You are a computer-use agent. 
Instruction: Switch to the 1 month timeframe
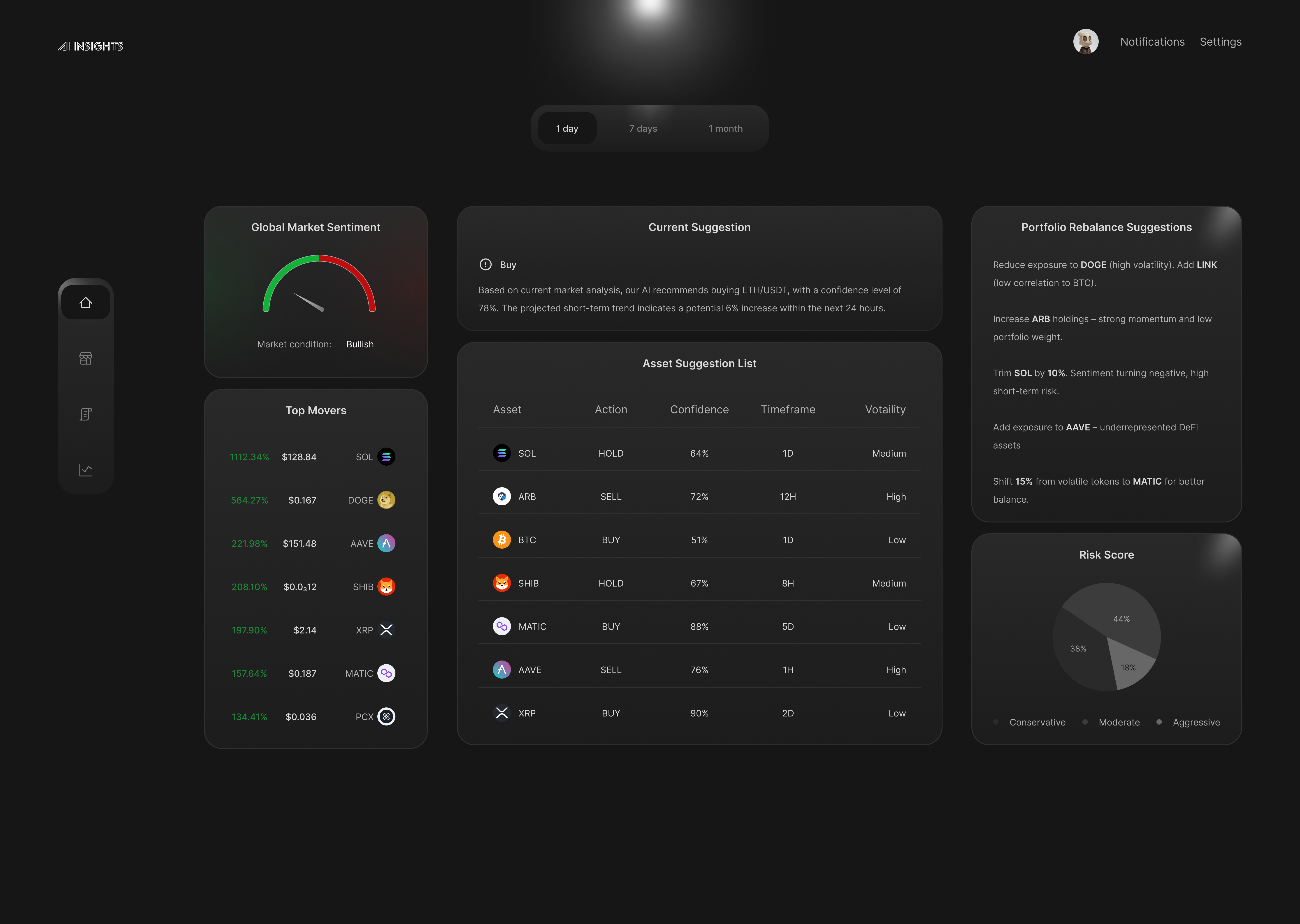[725, 129]
